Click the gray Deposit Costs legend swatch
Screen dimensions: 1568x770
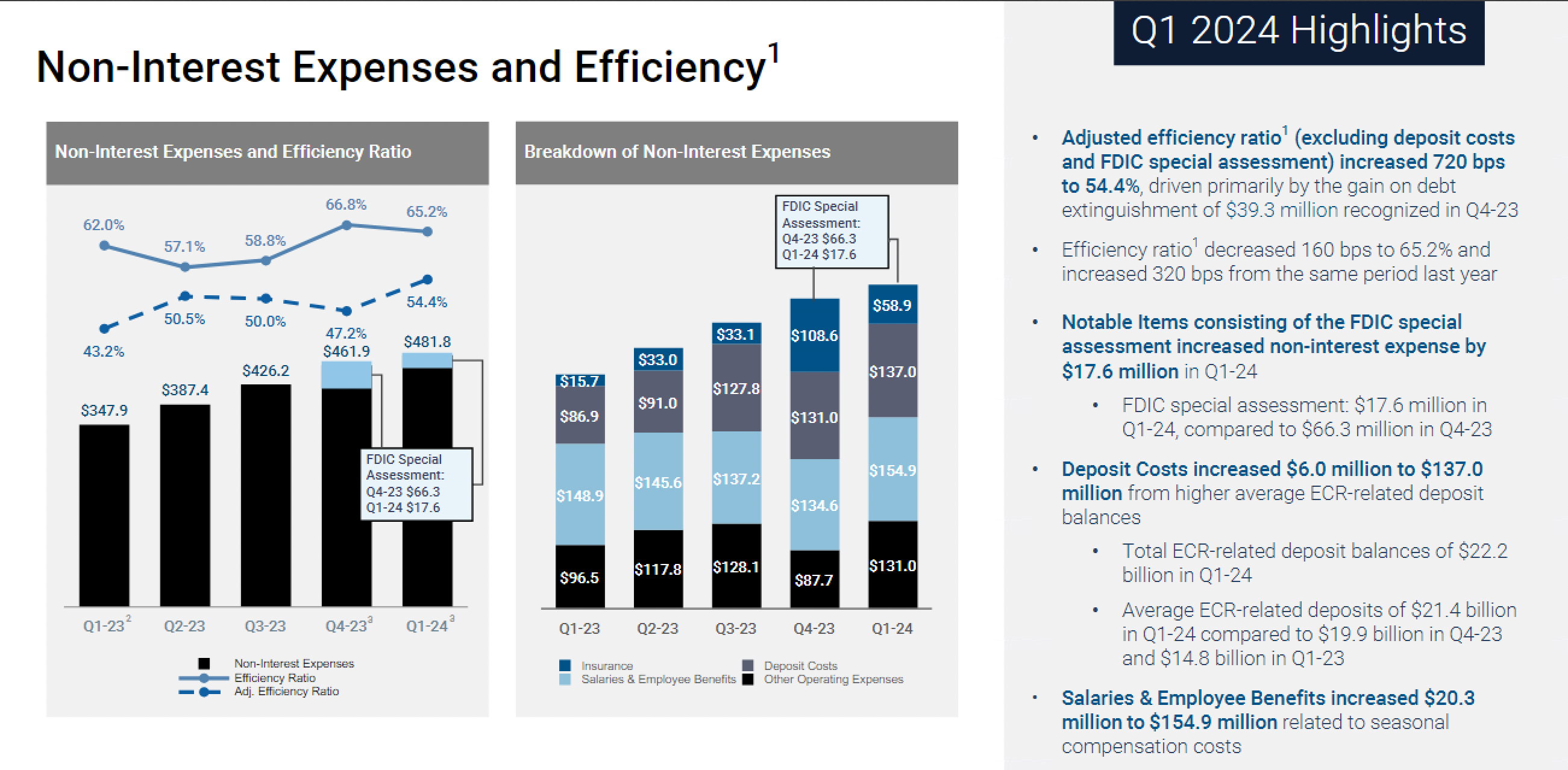748,665
